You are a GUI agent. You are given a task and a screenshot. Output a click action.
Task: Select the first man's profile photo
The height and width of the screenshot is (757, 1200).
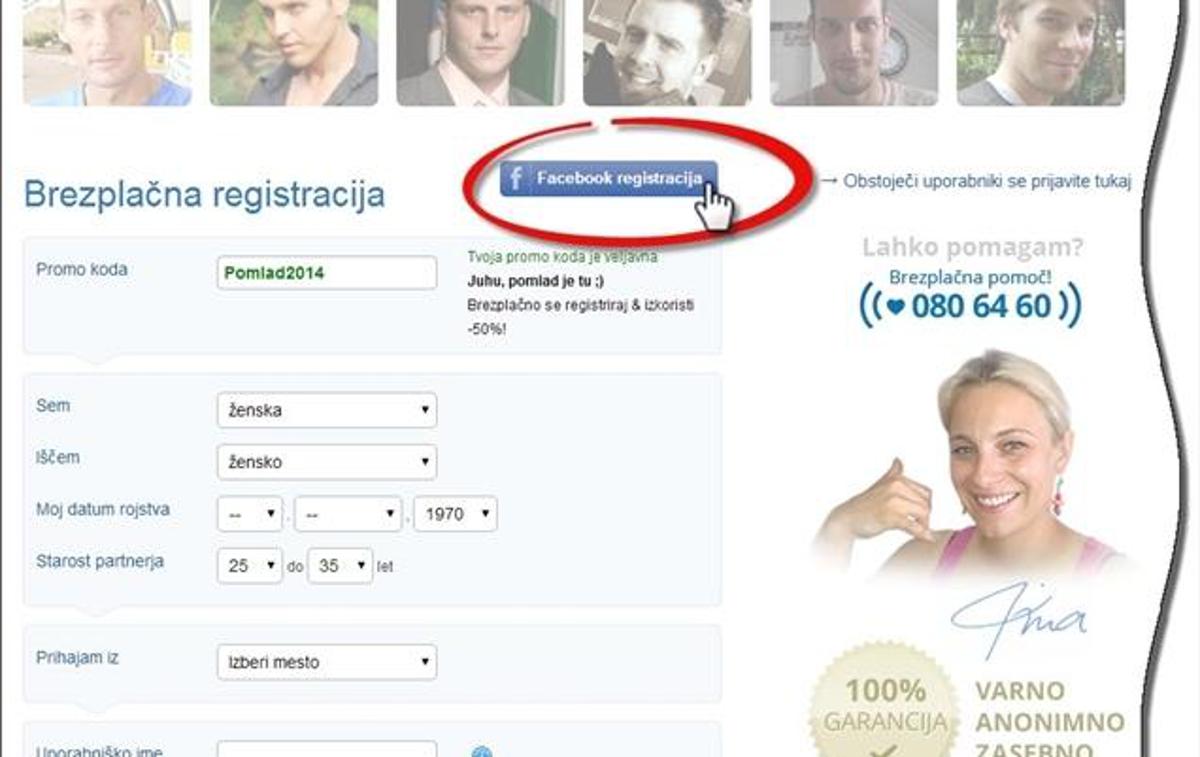pyautogui.click(x=107, y=52)
